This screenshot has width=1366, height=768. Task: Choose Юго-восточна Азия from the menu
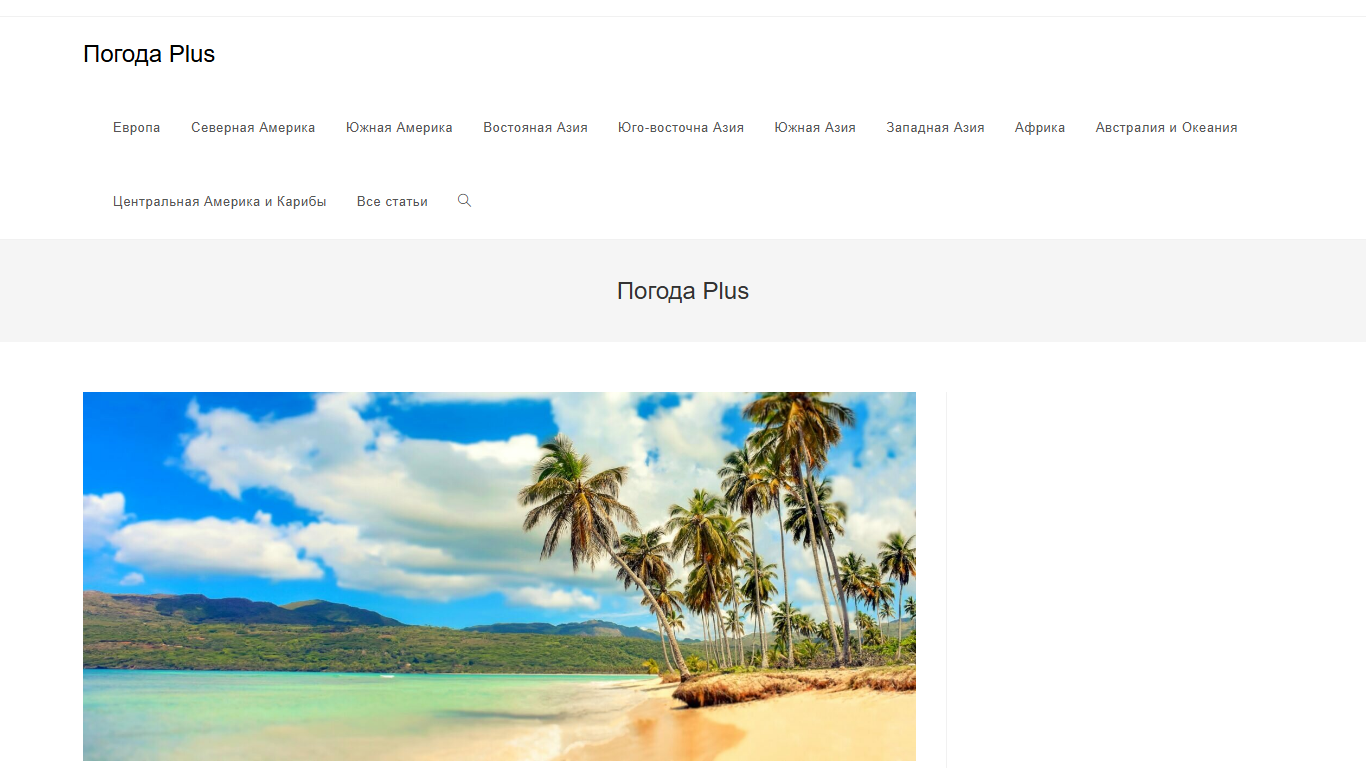(681, 128)
